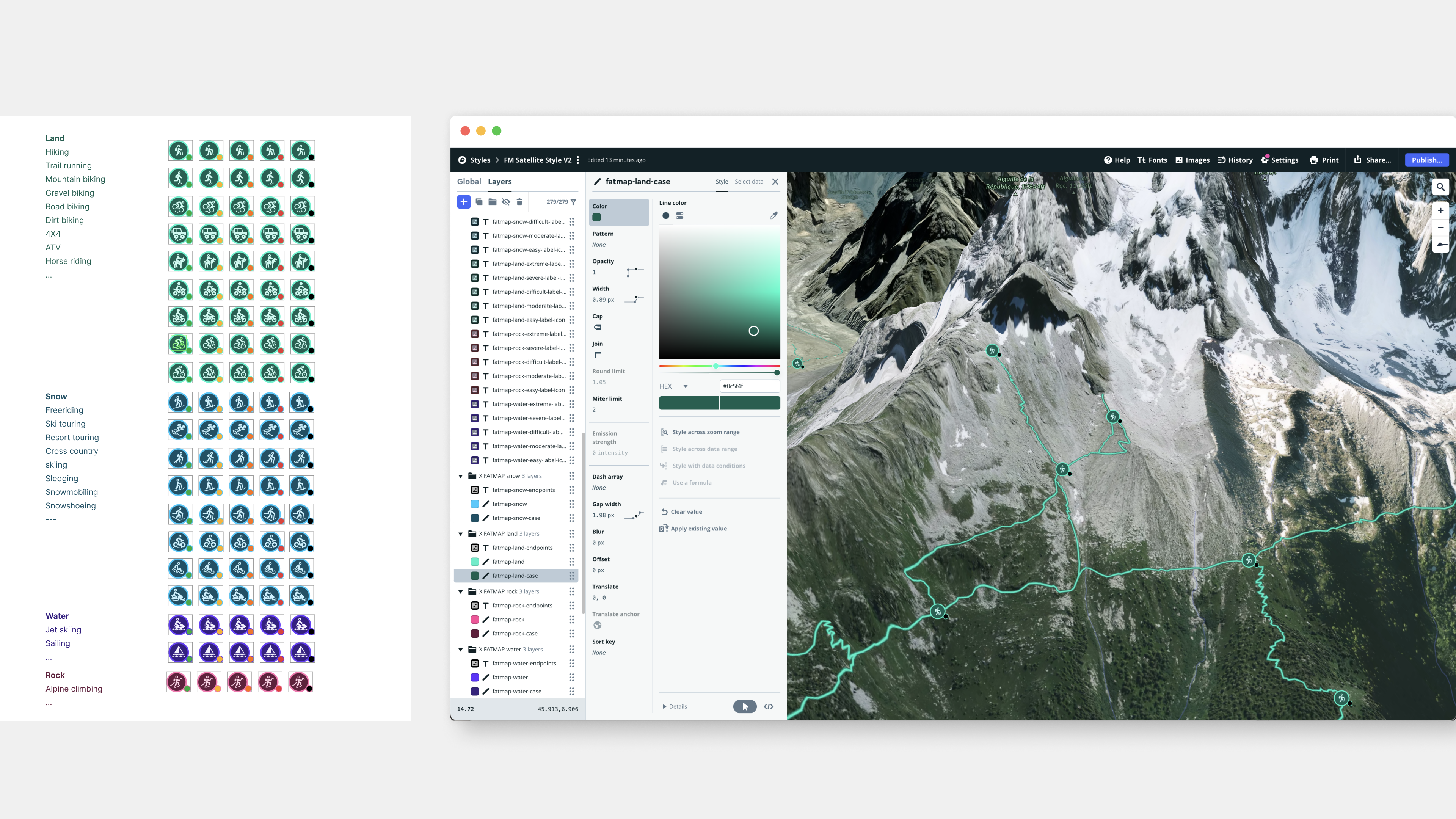The image size is (1456, 819).
Task: Open the map search magnifier
Action: (1441, 187)
